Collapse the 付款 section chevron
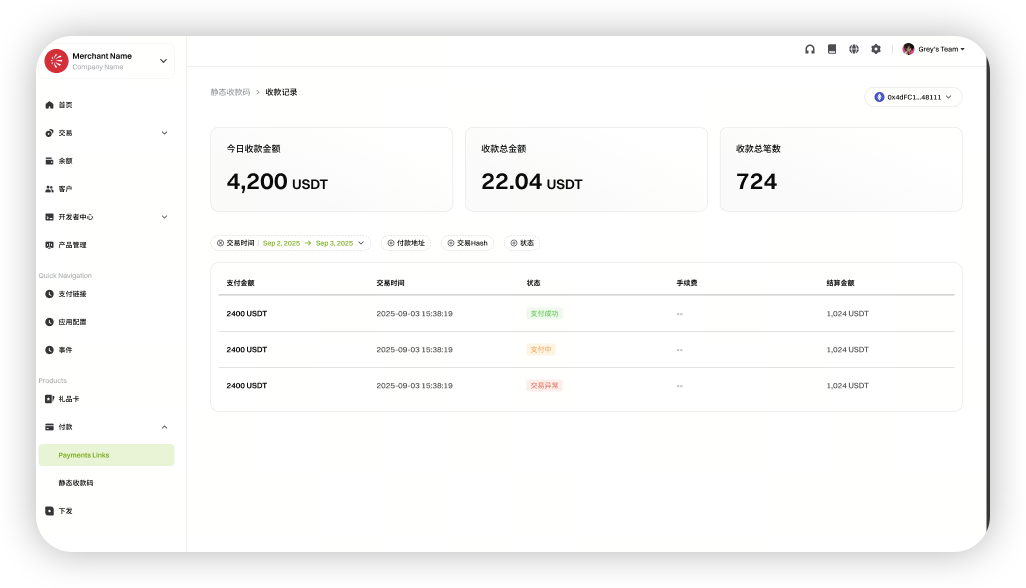 pos(165,427)
